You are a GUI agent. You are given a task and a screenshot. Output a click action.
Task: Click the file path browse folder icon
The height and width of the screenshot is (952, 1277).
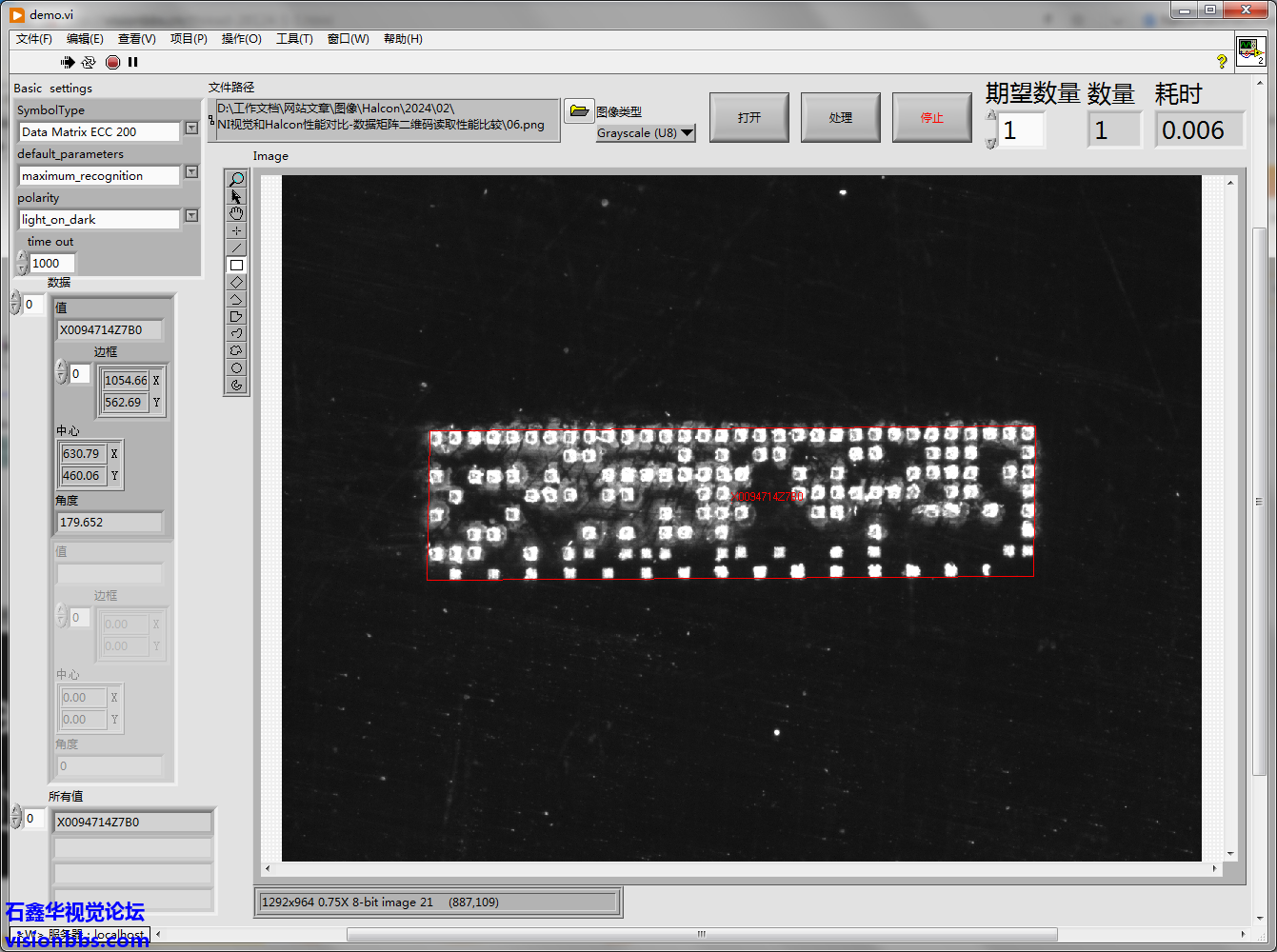[578, 111]
